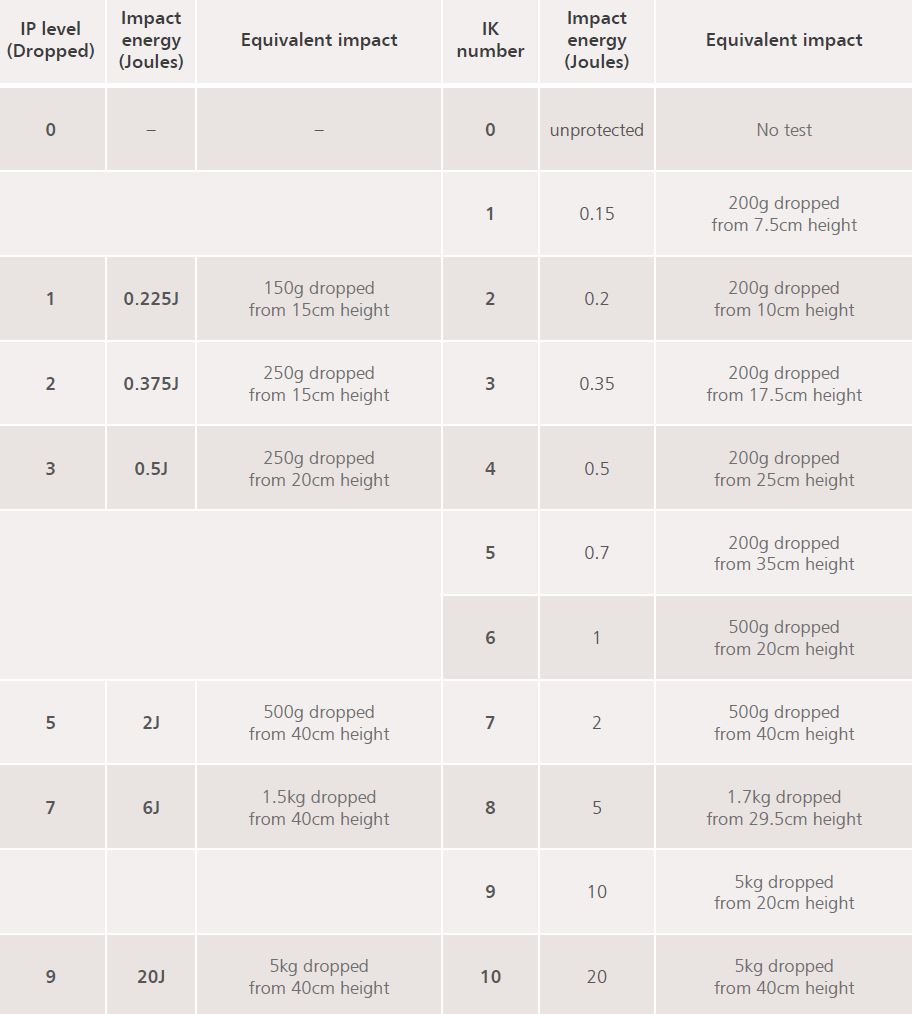Click the '0.375J' cell
This screenshot has width=912, height=1014.
(x=151, y=384)
